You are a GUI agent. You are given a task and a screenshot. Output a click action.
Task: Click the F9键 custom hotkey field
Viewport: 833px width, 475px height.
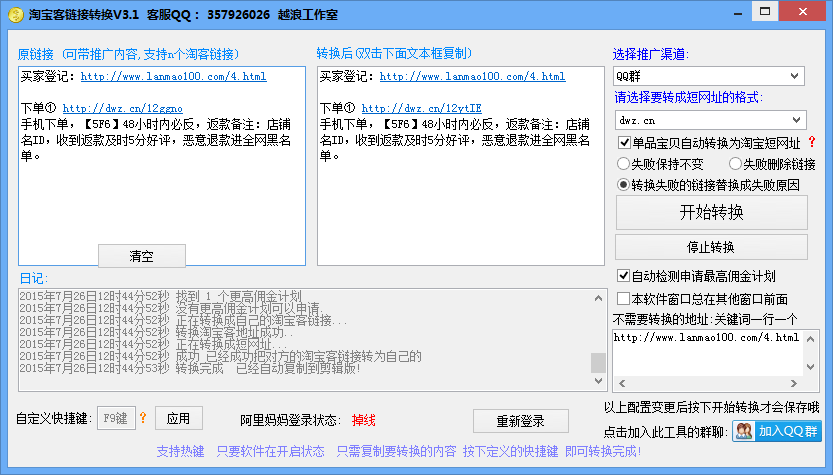coord(115,418)
